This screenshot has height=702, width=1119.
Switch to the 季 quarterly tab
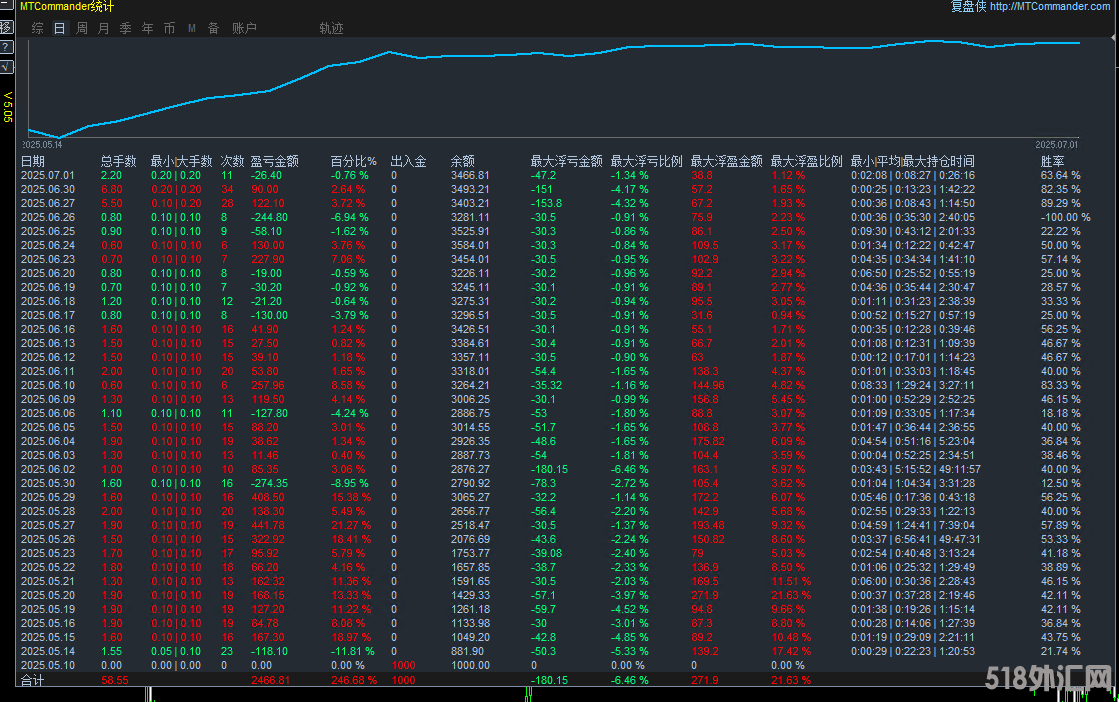coord(126,28)
